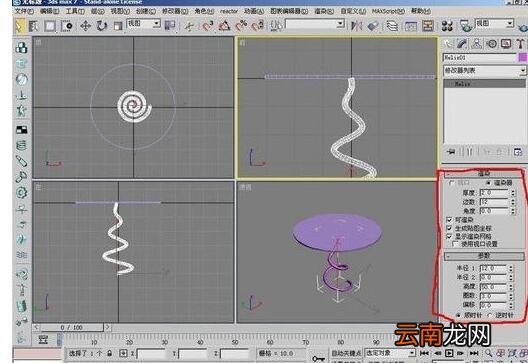
Task: Click the 厚度 thickness input field
Action: [494, 193]
